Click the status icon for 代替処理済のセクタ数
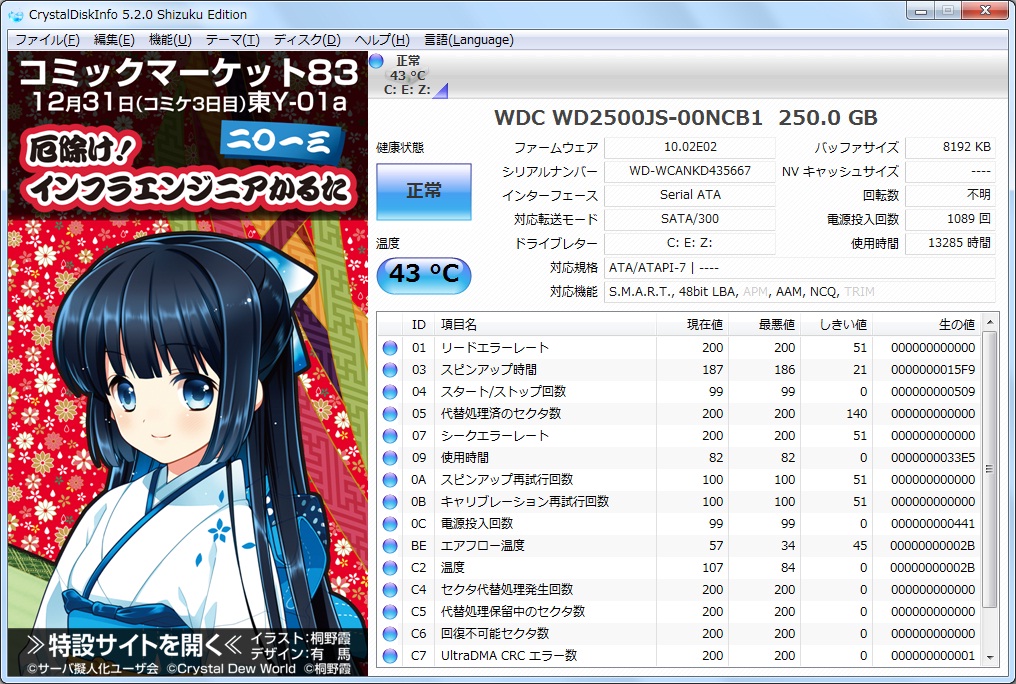 coord(390,413)
